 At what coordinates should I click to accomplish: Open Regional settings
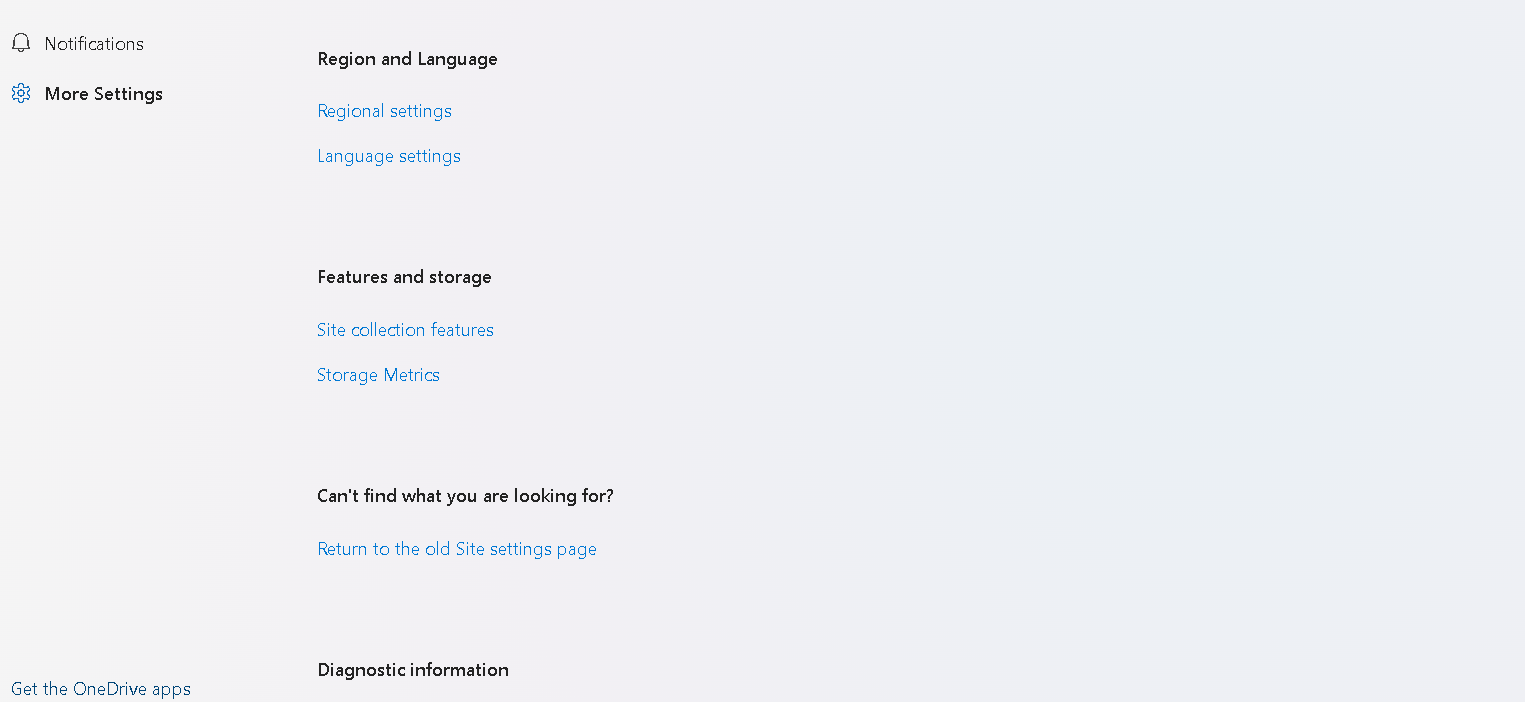click(x=385, y=111)
